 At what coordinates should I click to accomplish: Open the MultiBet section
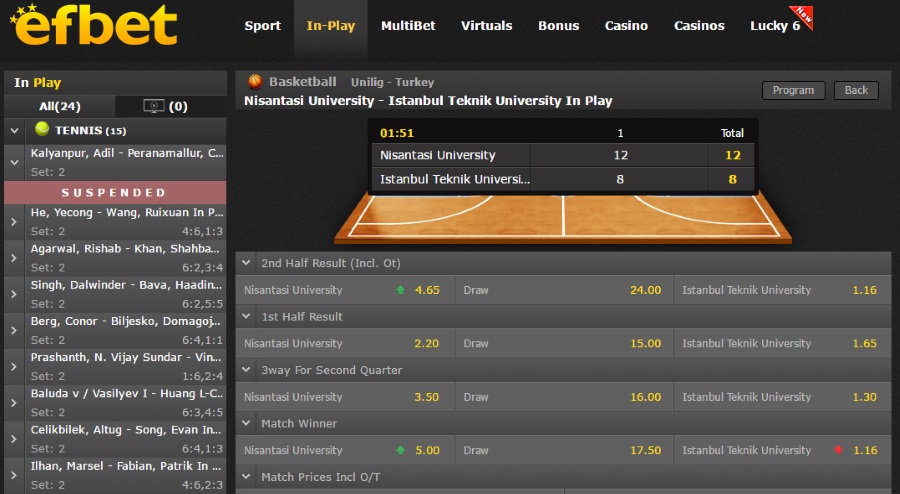click(408, 26)
